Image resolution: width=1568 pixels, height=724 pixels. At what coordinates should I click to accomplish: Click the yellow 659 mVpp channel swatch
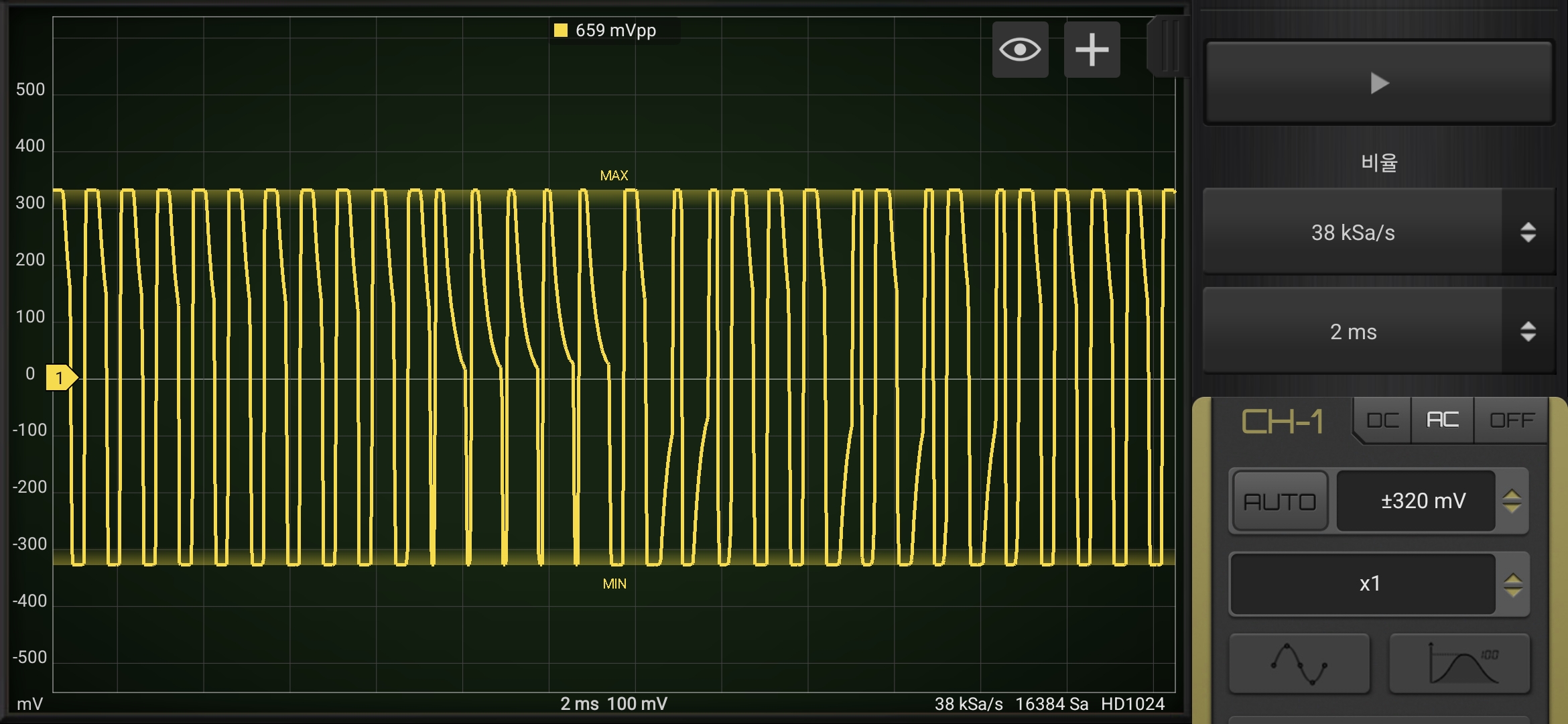pyautogui.click(x=561, y=30)
